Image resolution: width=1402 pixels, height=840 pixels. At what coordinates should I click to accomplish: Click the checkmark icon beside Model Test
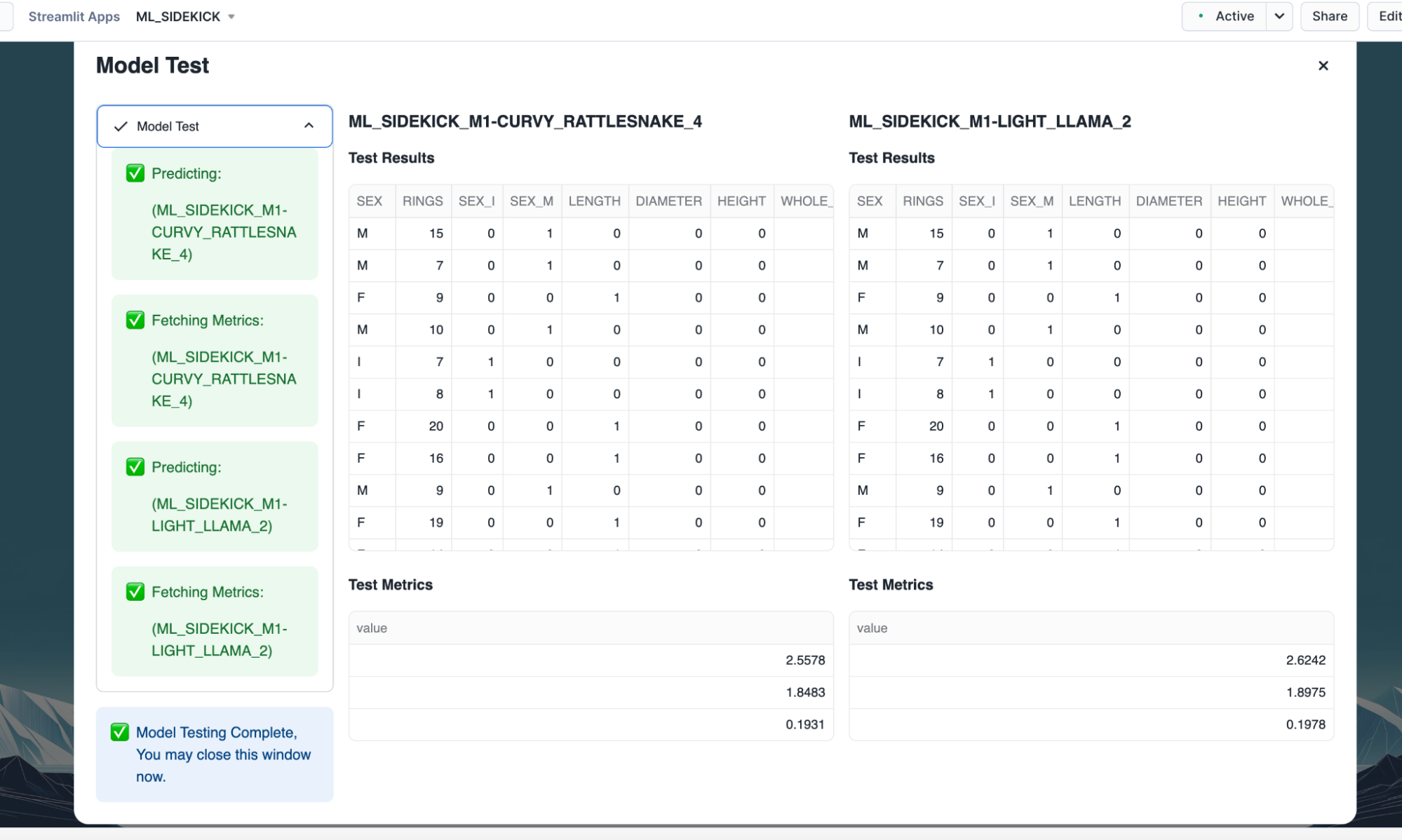click(x=121, y=126)
